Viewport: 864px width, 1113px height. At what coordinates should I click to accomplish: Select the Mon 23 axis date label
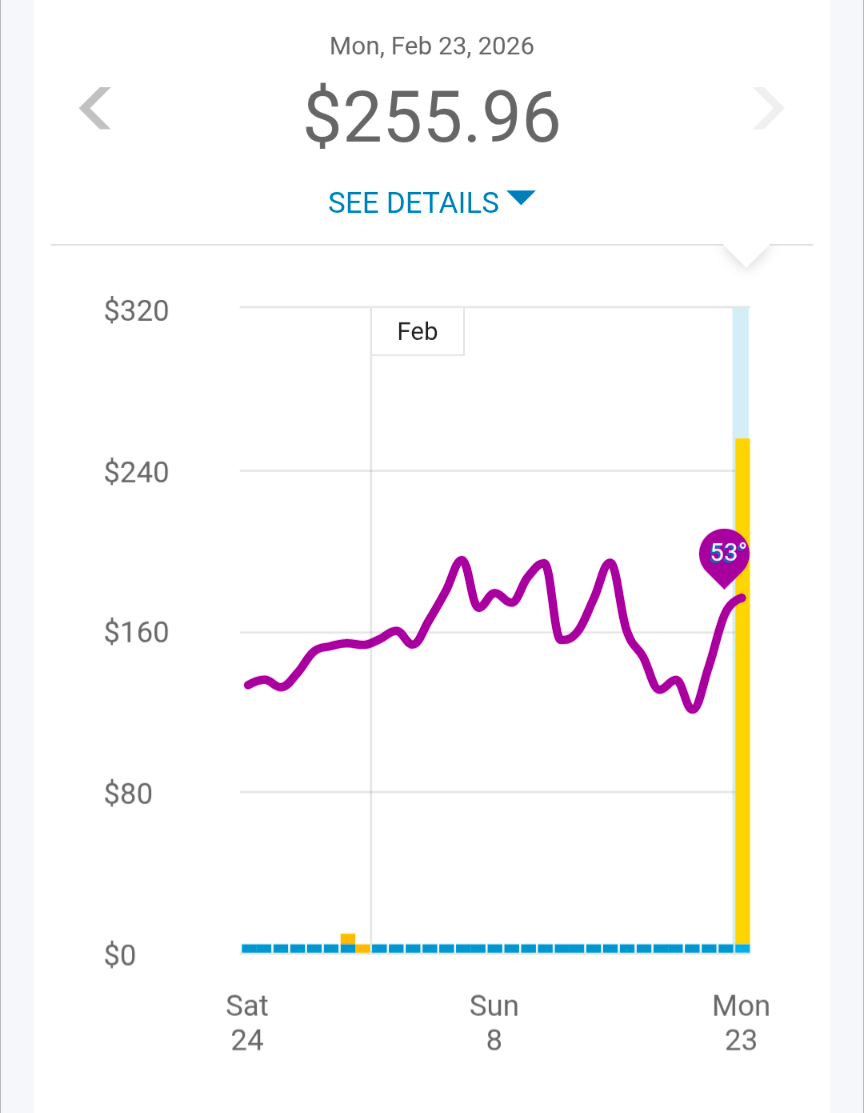pyautogui.click(x=741, y=1022)
